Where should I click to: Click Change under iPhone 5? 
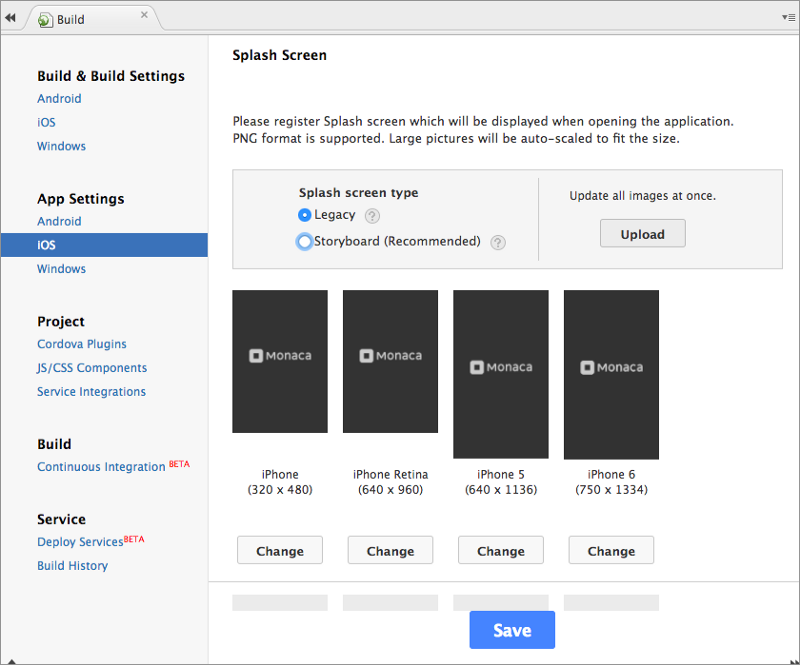pos(501,550)
